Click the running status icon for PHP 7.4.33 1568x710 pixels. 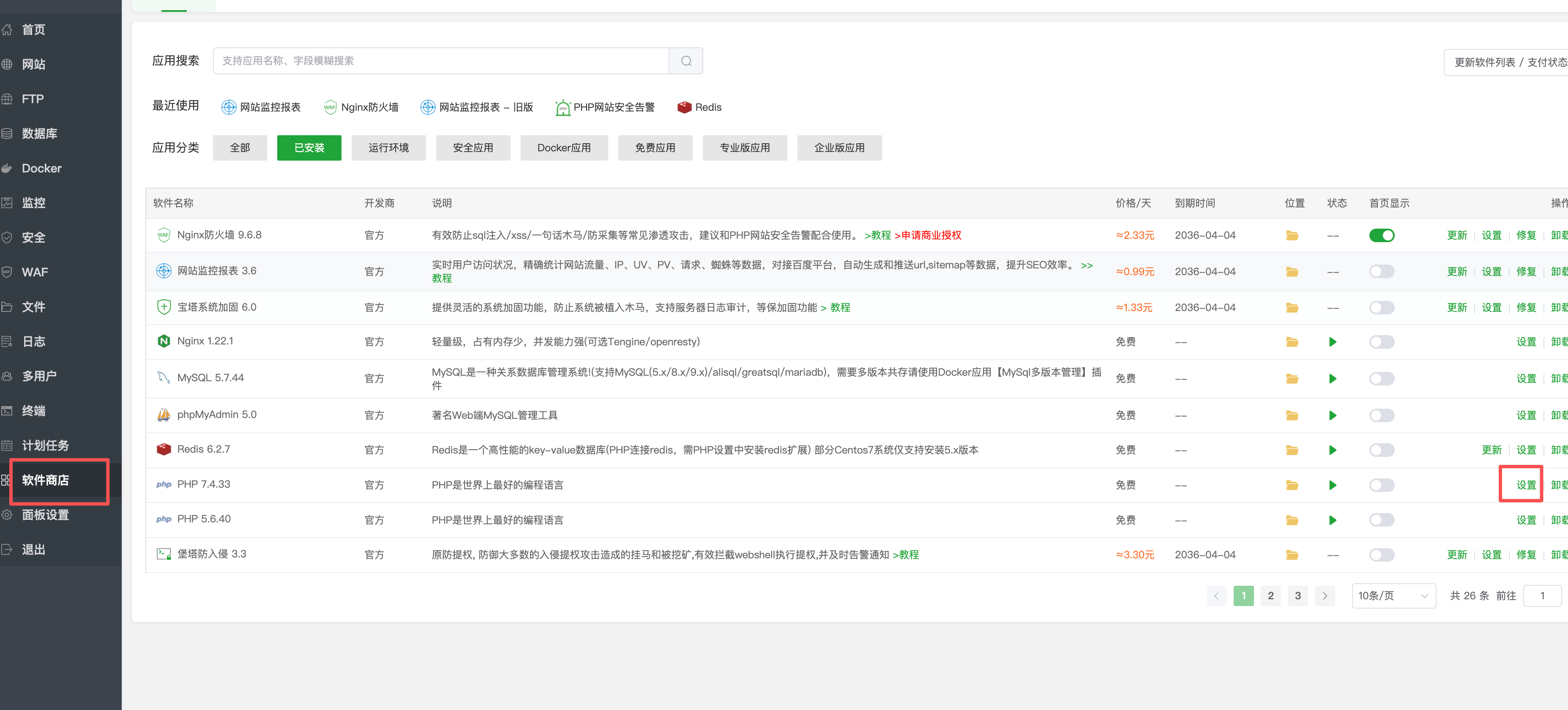[1333, 485]
